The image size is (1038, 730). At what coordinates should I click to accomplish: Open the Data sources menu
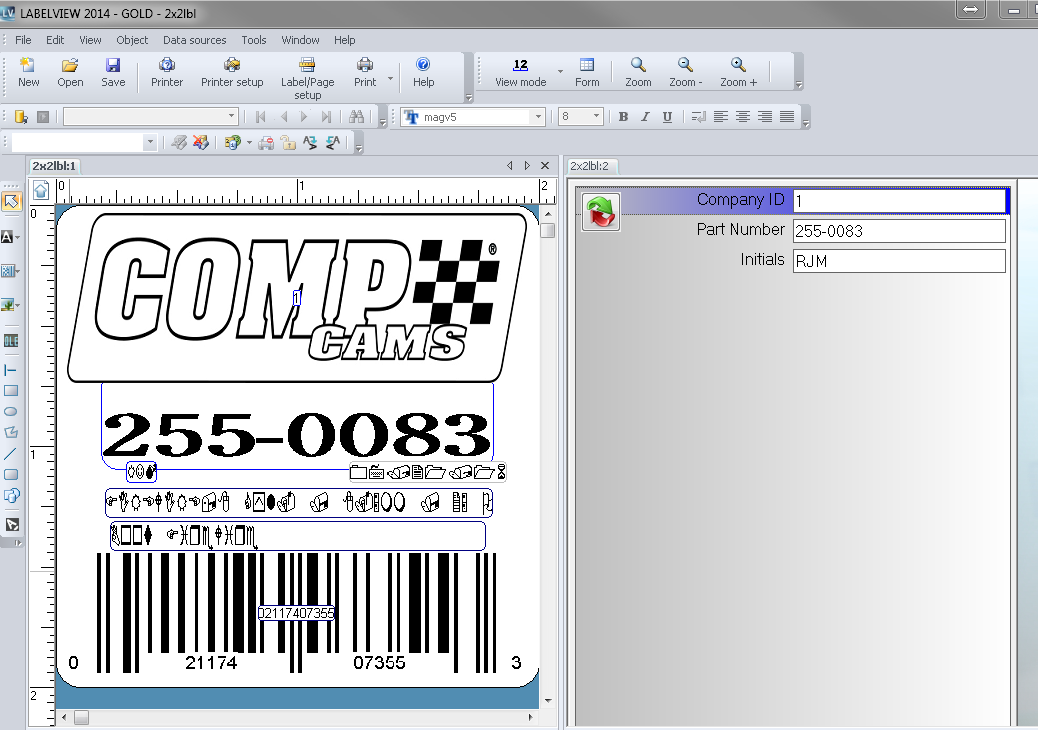(195, 40)
